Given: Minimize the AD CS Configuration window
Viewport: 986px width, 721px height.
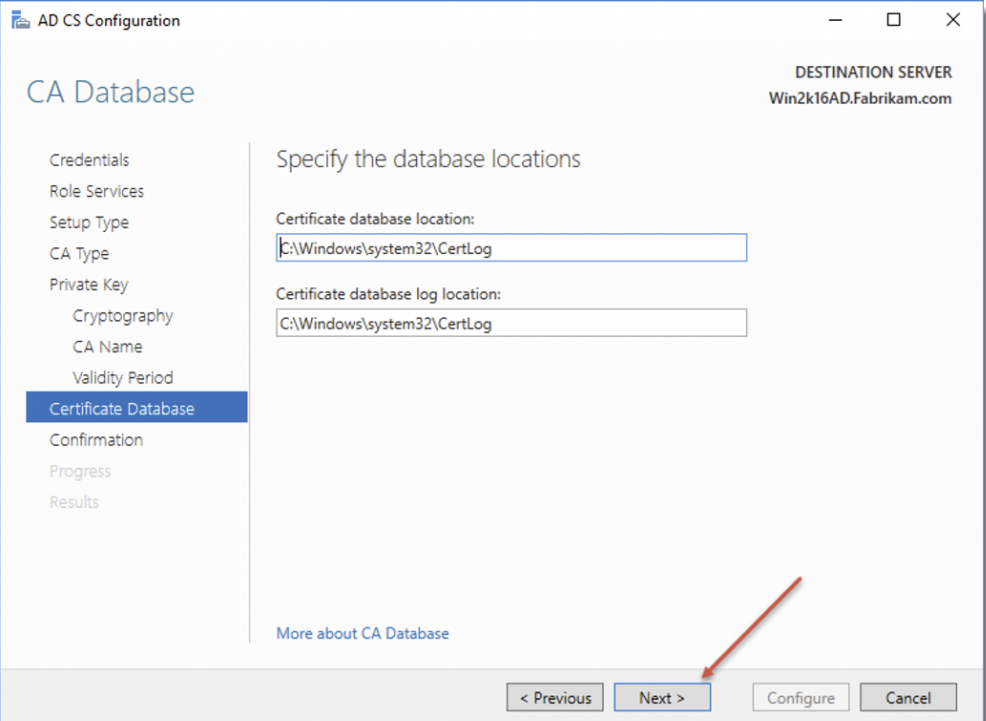Looking at the screenshot, I should (x=835, y=20).
